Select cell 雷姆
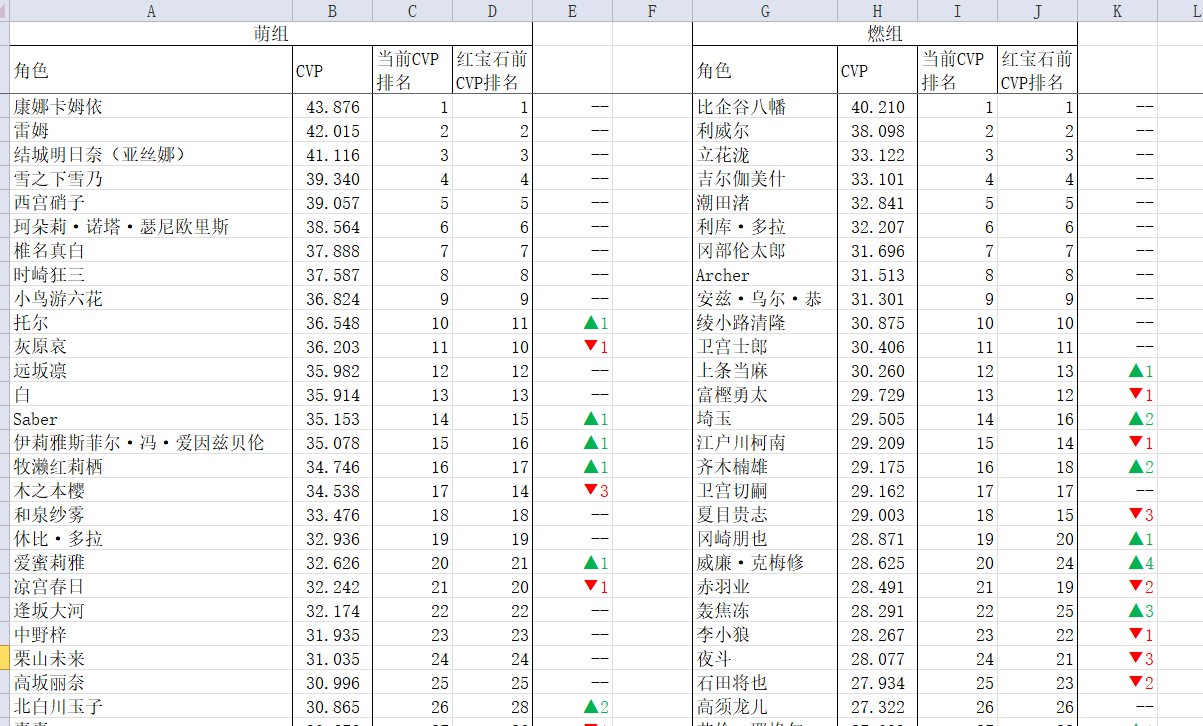The width and height of the screenshot is (1203, 726). 151,130
